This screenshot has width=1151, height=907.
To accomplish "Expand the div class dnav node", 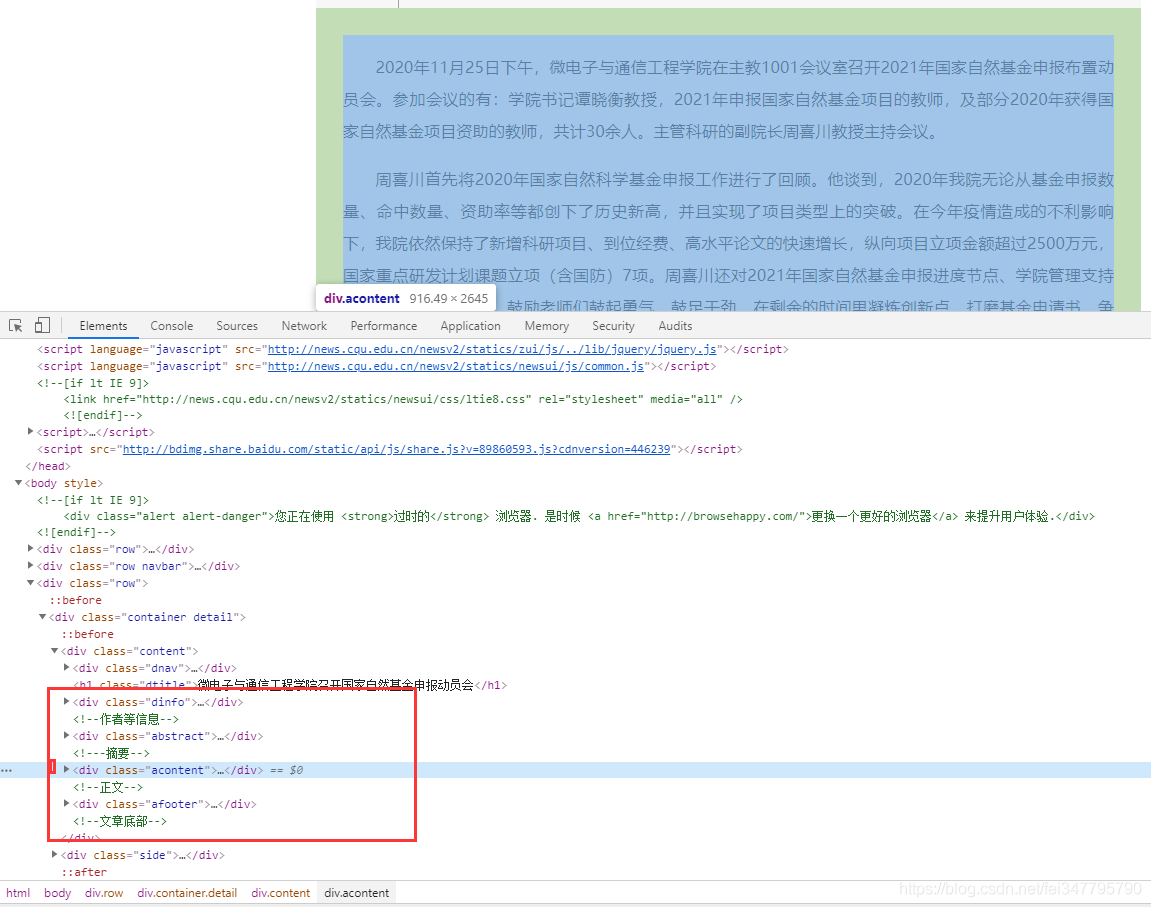I will pos(66,667).
